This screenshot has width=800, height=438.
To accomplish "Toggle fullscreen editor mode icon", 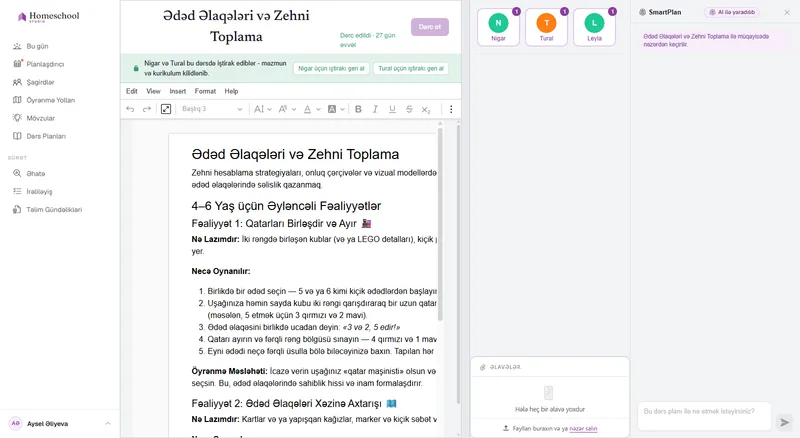I will coord(166,109).
